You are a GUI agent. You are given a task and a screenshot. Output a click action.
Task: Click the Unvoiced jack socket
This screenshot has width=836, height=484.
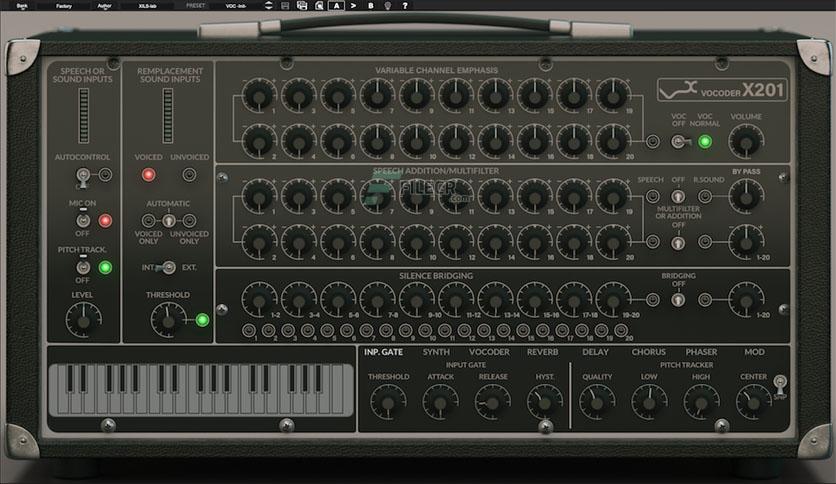[189, 174]
